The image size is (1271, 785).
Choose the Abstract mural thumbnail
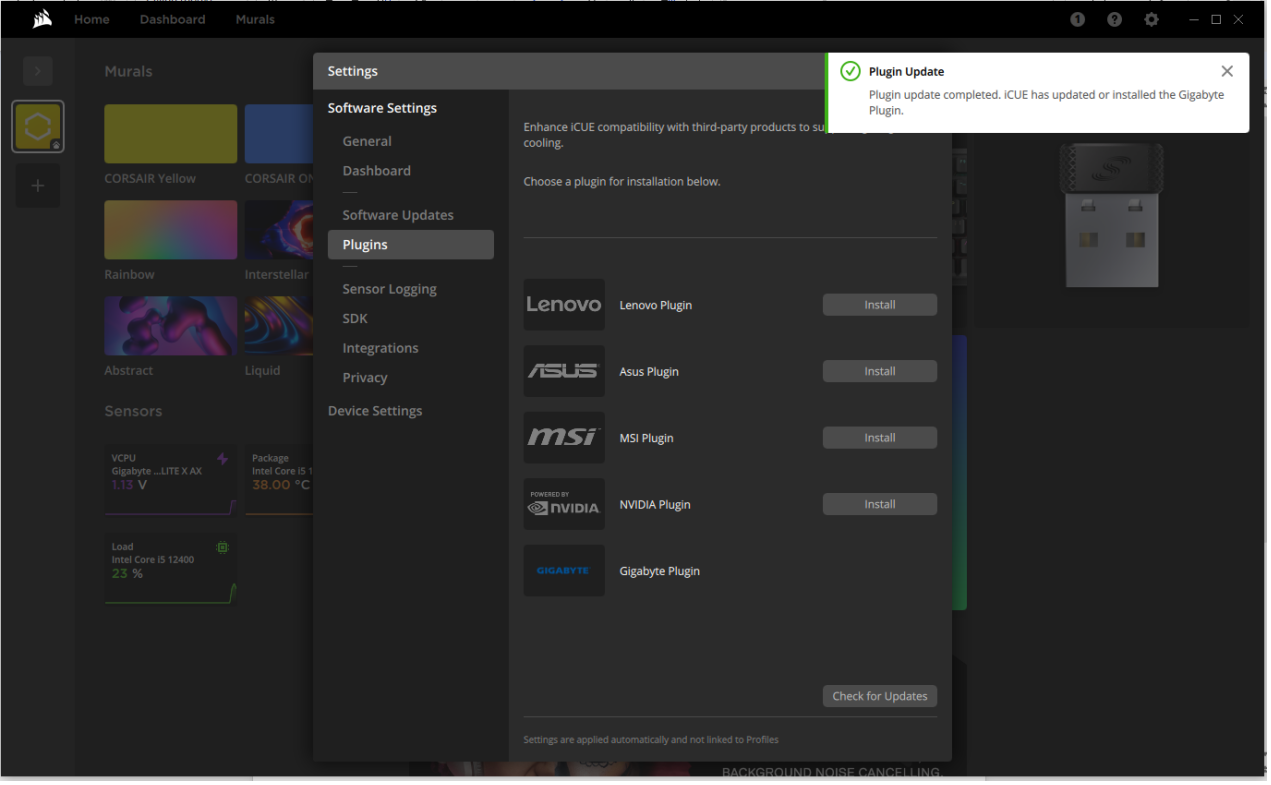pyautogui.click(x=171, y=326)
